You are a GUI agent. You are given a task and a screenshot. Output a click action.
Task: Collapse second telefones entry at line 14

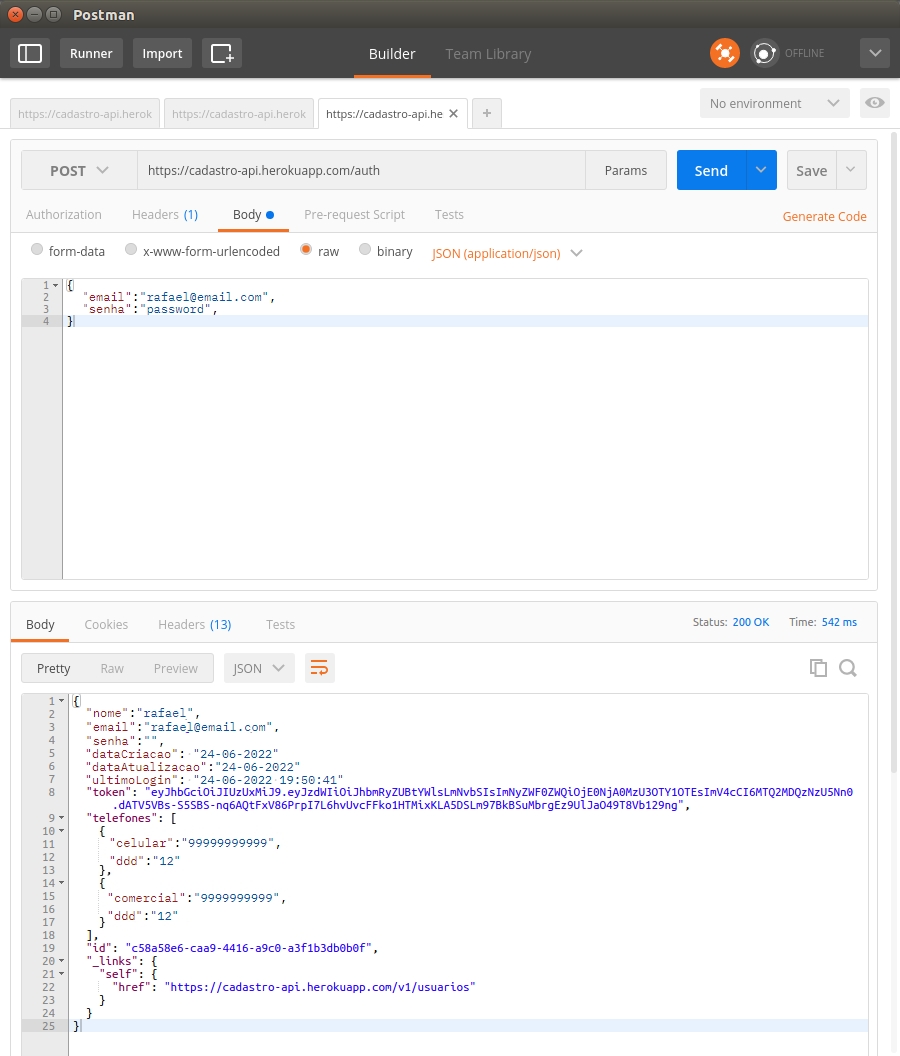[61, 883]
